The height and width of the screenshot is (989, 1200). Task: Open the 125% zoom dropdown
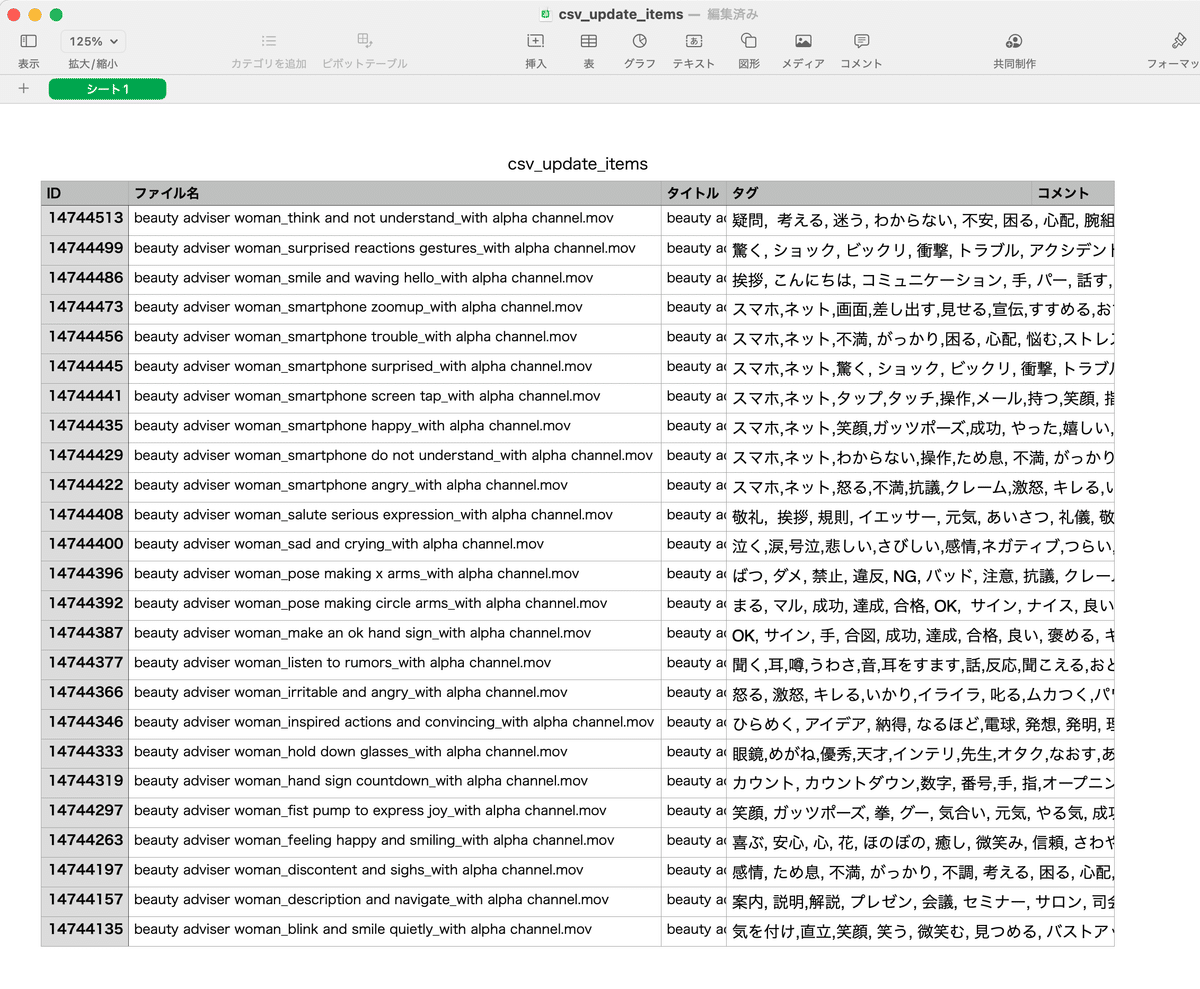pos(92,41)
